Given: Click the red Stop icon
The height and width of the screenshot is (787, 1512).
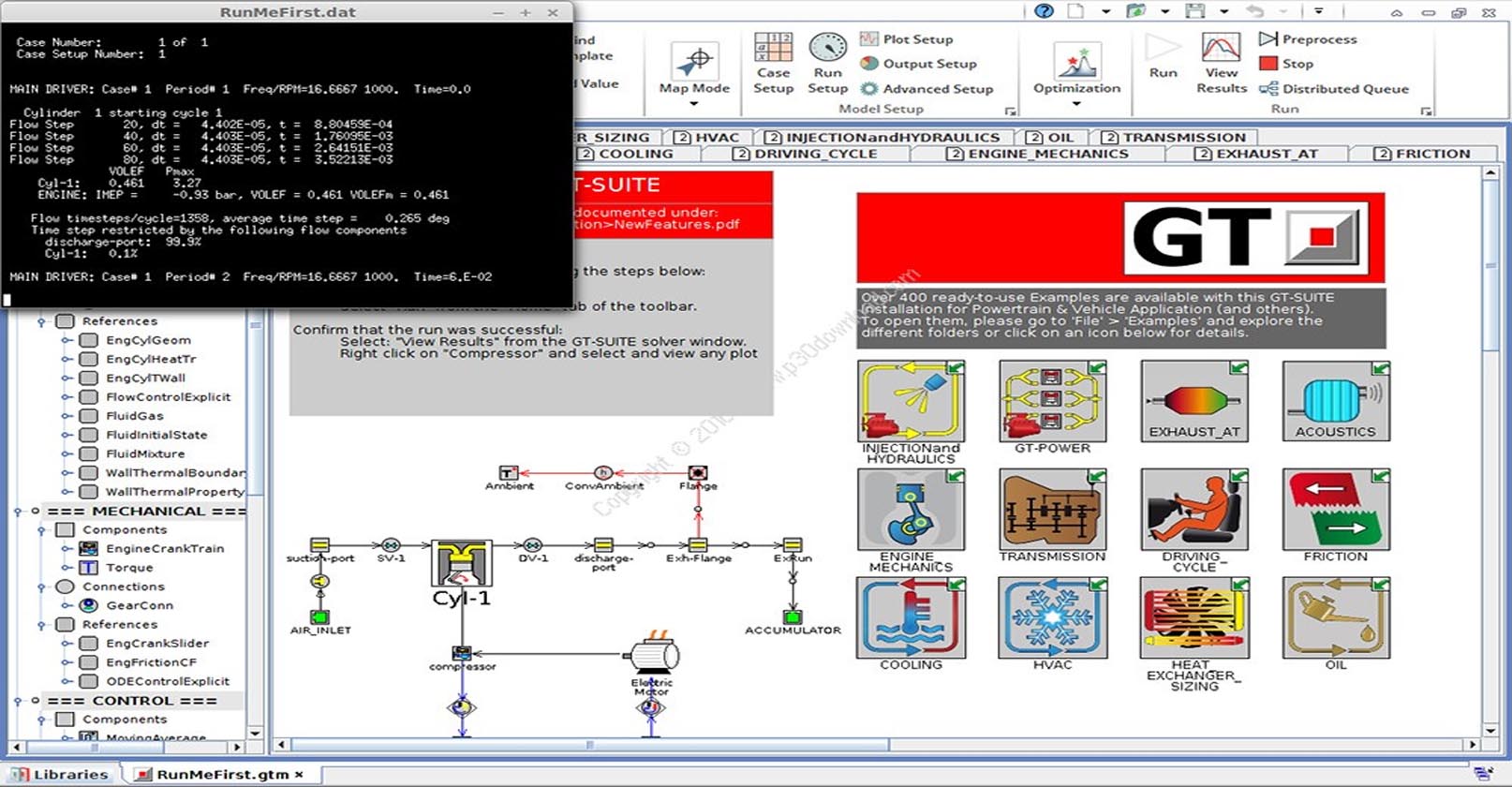Looking at the screenshot, I should pyautogui.click(x=1268, y=64).
